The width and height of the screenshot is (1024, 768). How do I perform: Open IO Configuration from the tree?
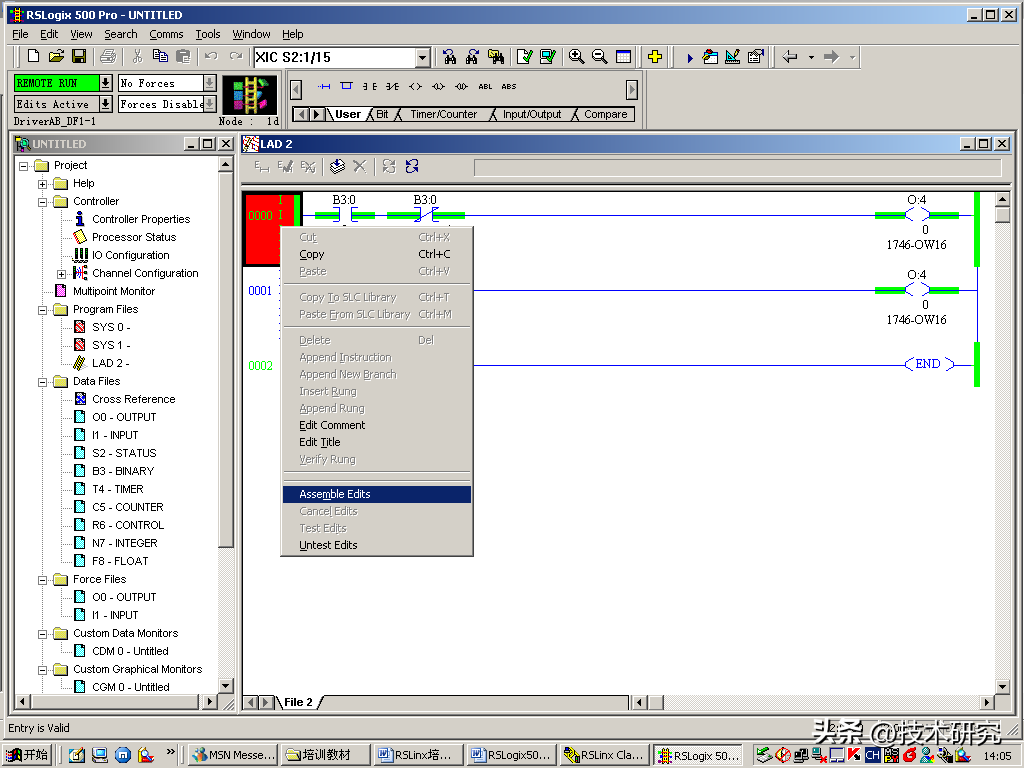[x=130, y=255]
